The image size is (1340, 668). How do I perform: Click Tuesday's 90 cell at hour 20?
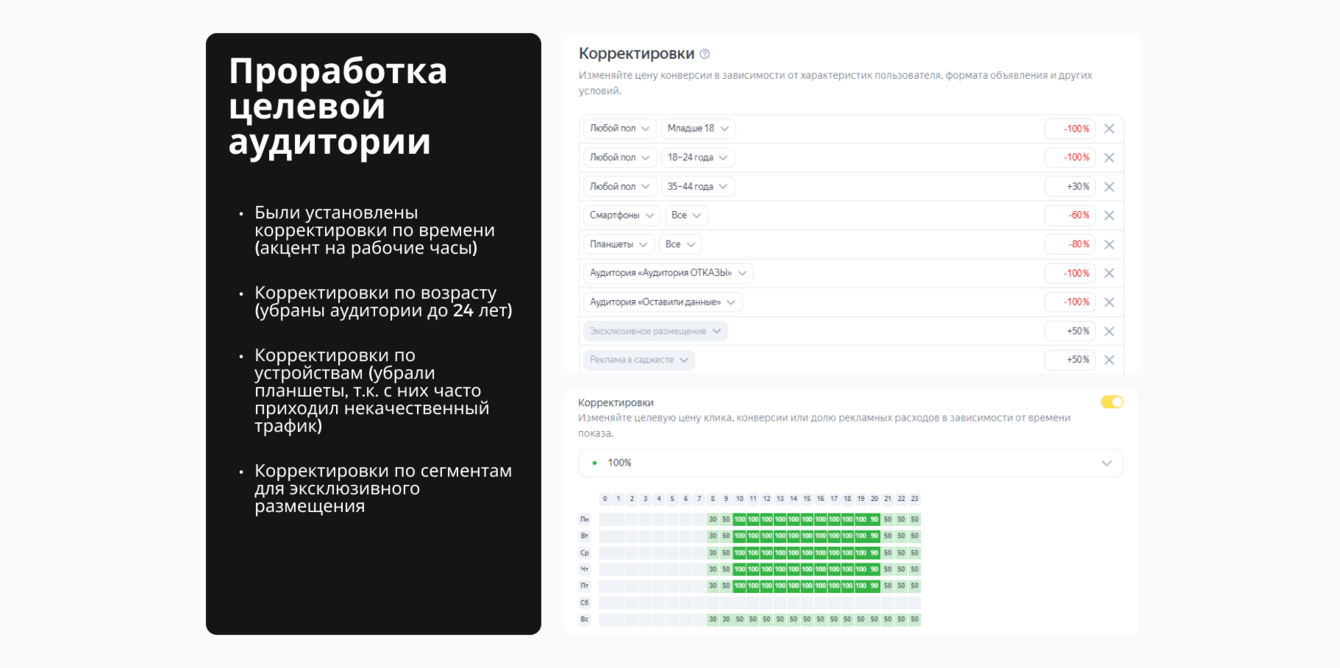(x=874, y=536)
